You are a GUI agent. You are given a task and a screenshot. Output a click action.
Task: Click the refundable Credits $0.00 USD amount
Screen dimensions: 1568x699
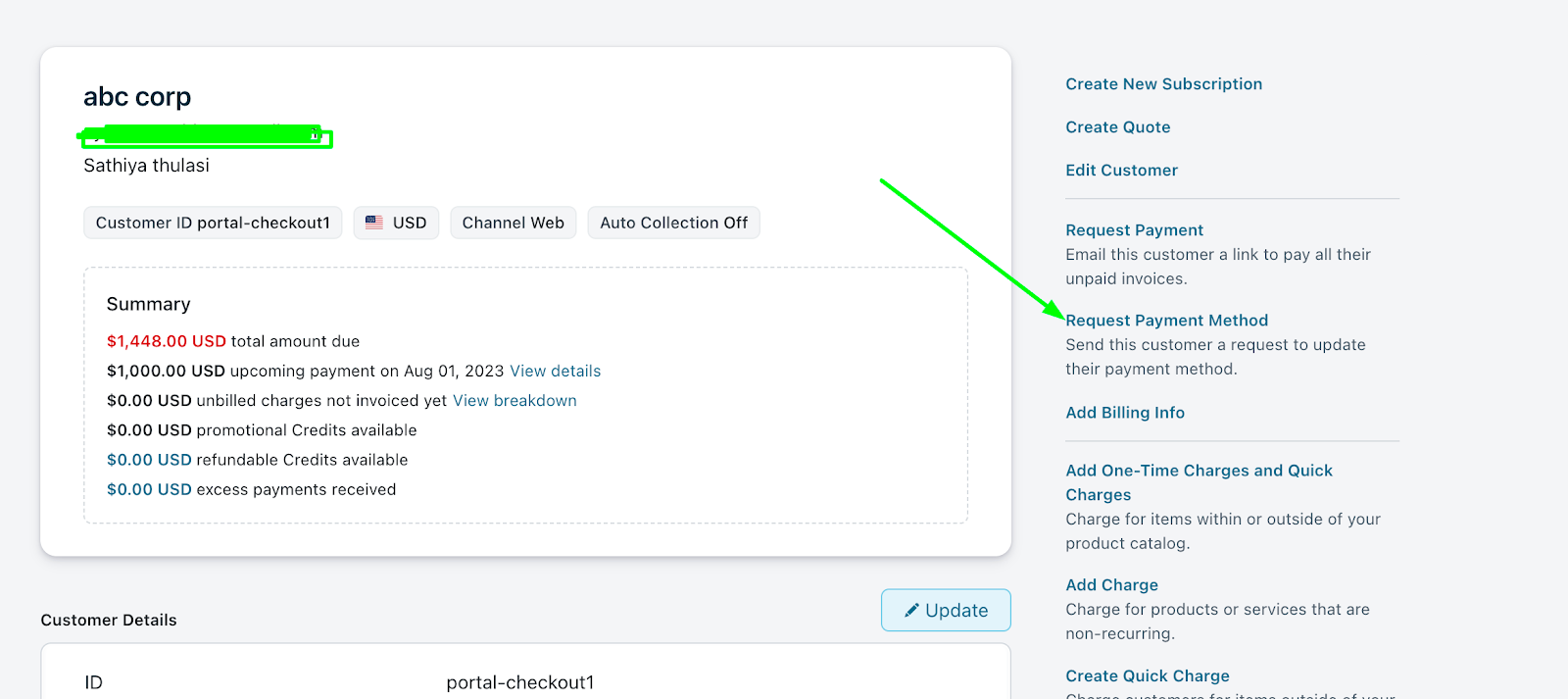pos(149,460)
